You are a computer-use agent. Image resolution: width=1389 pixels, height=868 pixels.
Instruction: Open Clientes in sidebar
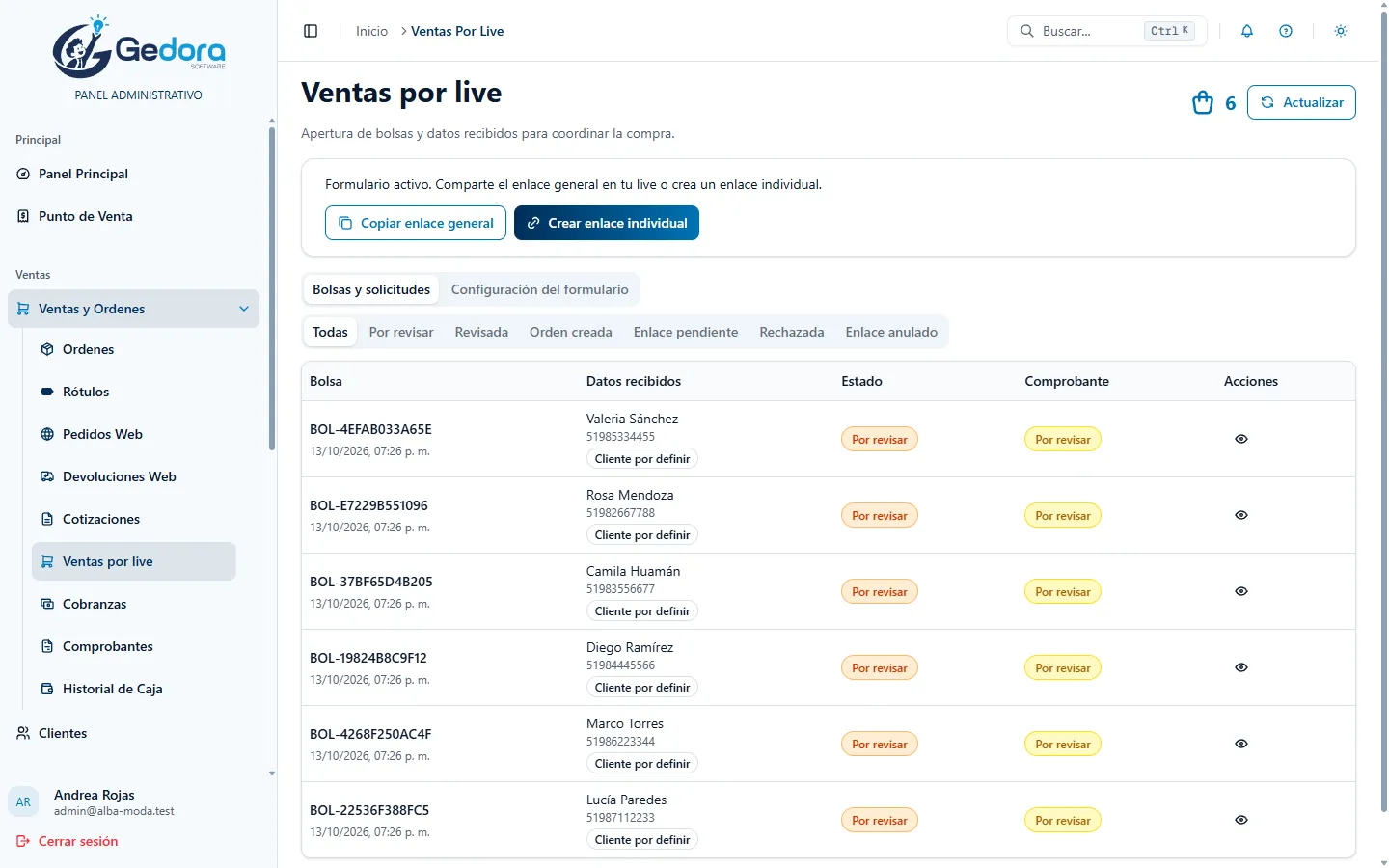(x=133, y=733)
